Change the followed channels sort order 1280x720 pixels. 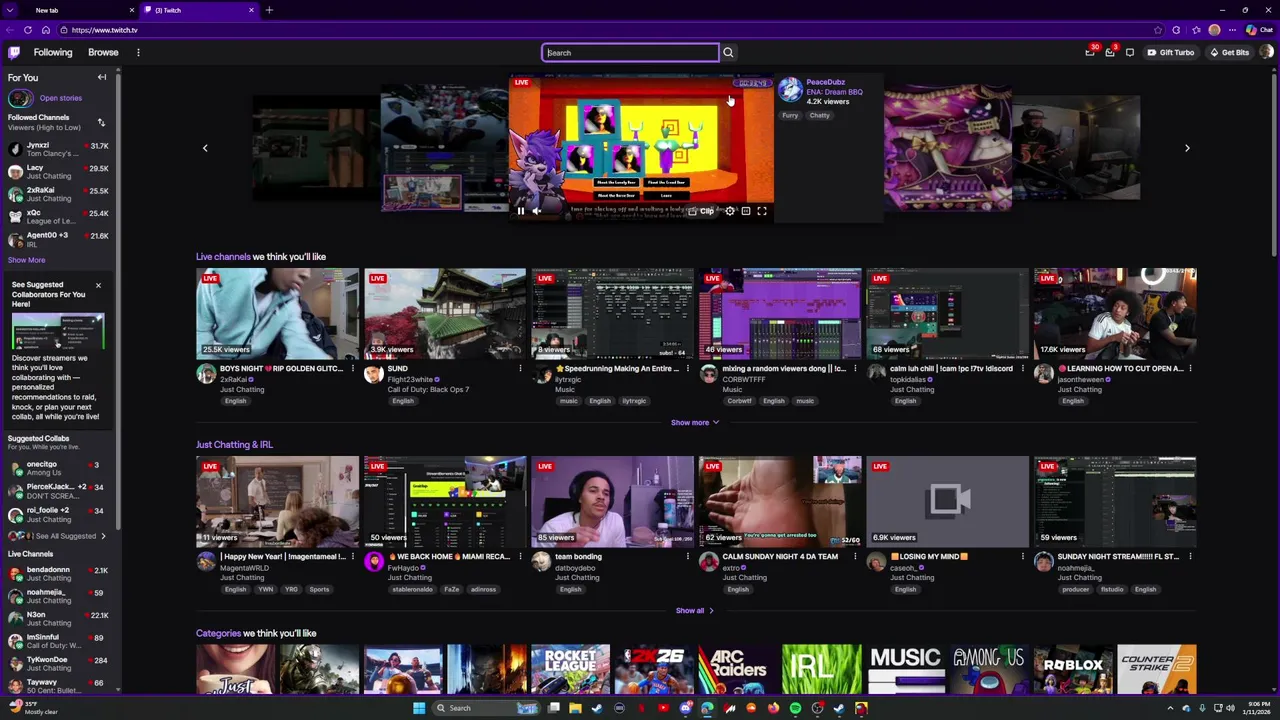tap(101, 122)
